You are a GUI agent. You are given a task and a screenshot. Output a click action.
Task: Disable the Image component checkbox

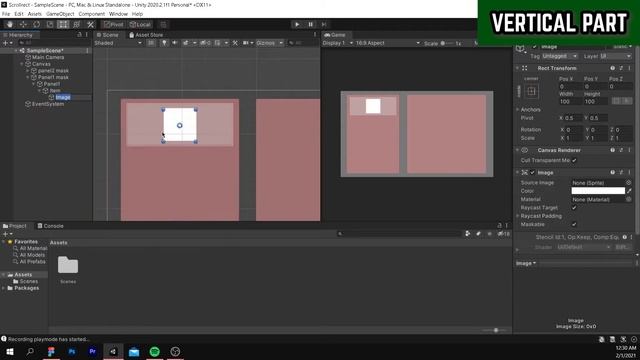tap(532, 173)
